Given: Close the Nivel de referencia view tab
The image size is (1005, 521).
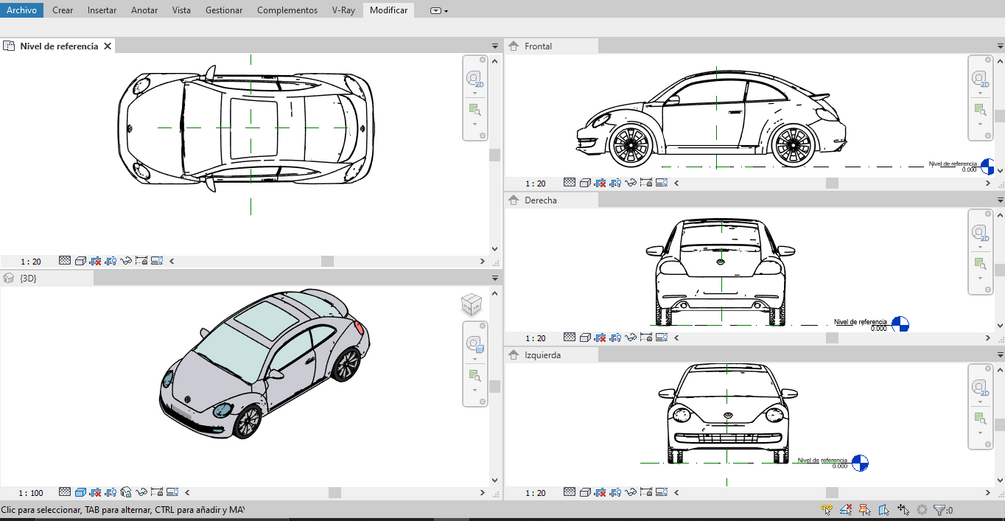Looking at the screenshot, I should pyautogui.click(x=108, y=46).
